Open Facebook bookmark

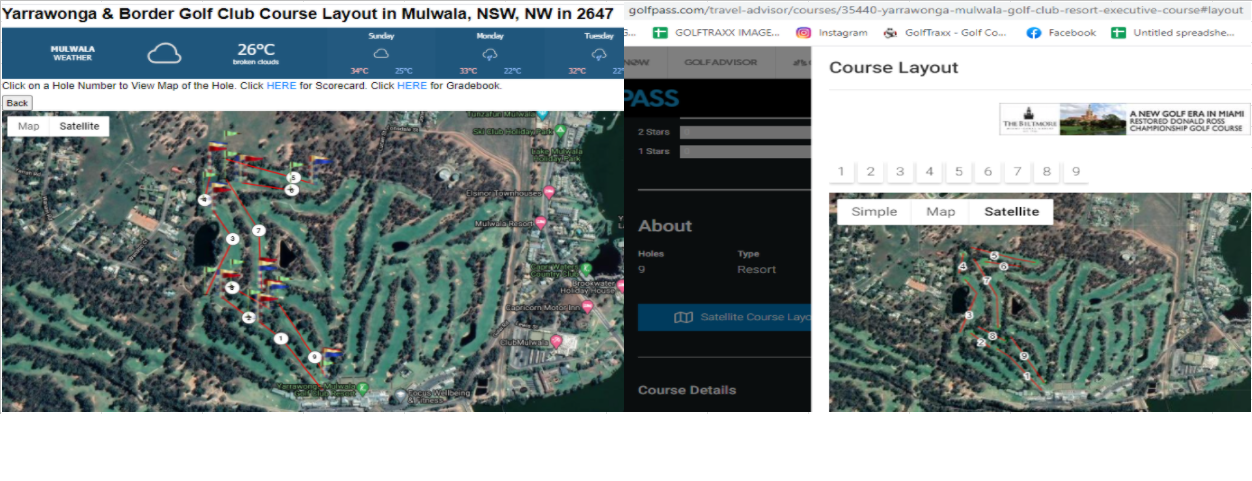1062,32
